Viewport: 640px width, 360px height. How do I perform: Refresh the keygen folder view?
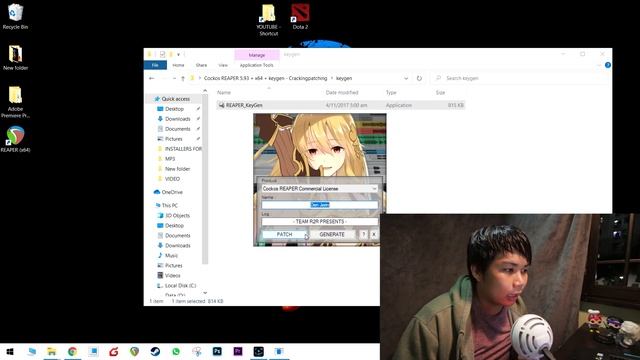click(419, 78)
